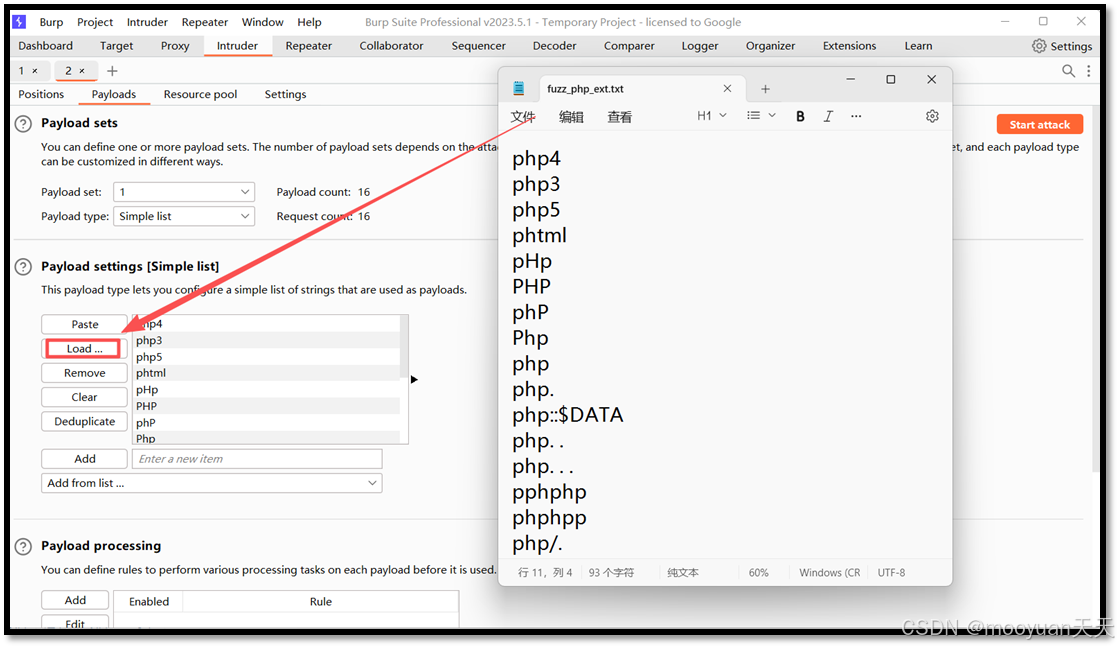Switch to the Sequencer tab
1119x648 pixels.
pyautogui.click(x=478, y=46)
